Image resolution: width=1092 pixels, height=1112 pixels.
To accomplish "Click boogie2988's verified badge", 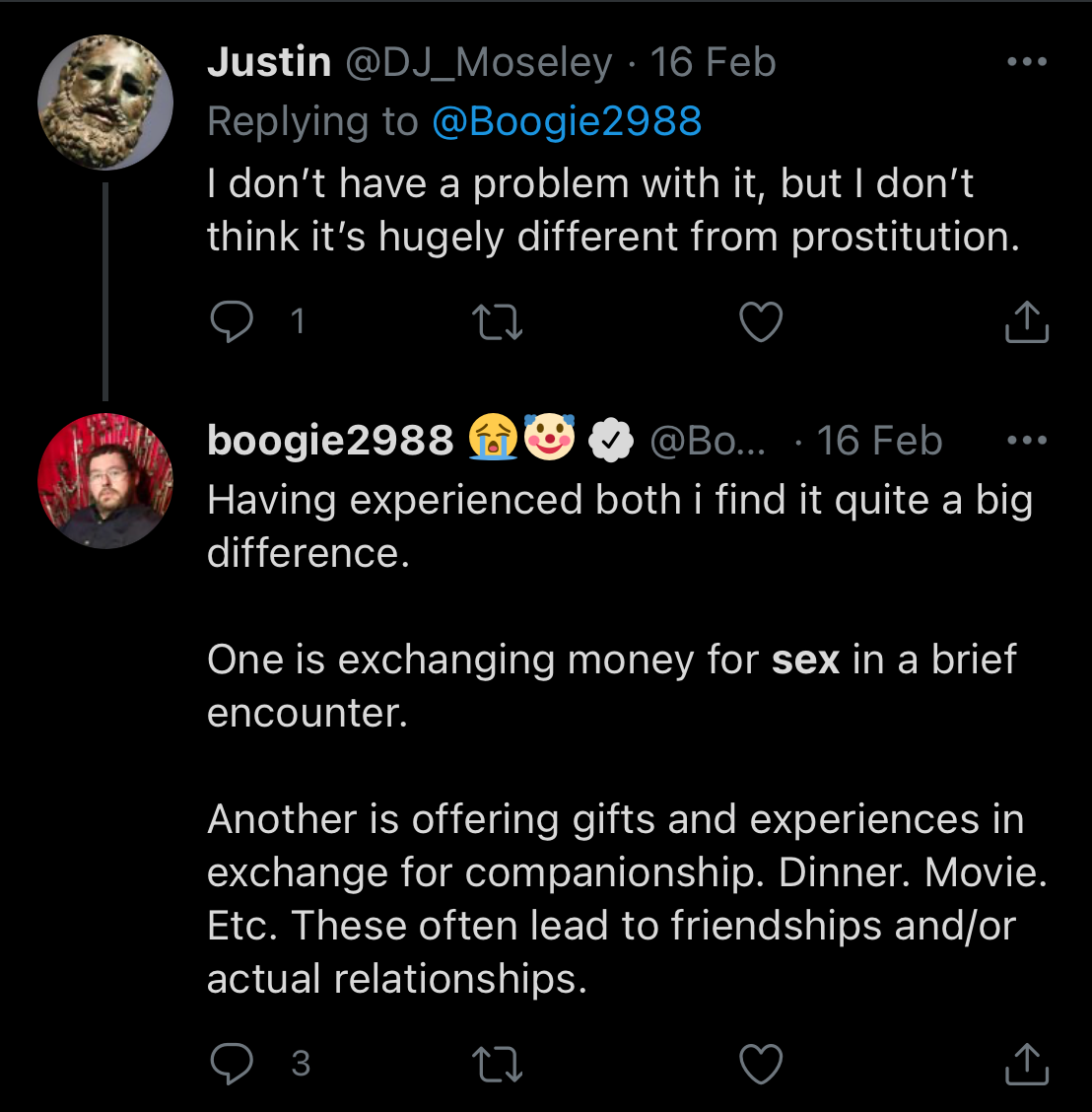I will [611, 441].
